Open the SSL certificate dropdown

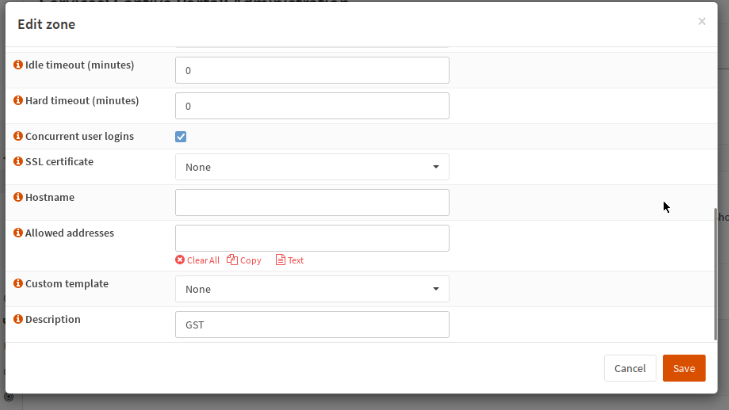[x=312, y=167]
